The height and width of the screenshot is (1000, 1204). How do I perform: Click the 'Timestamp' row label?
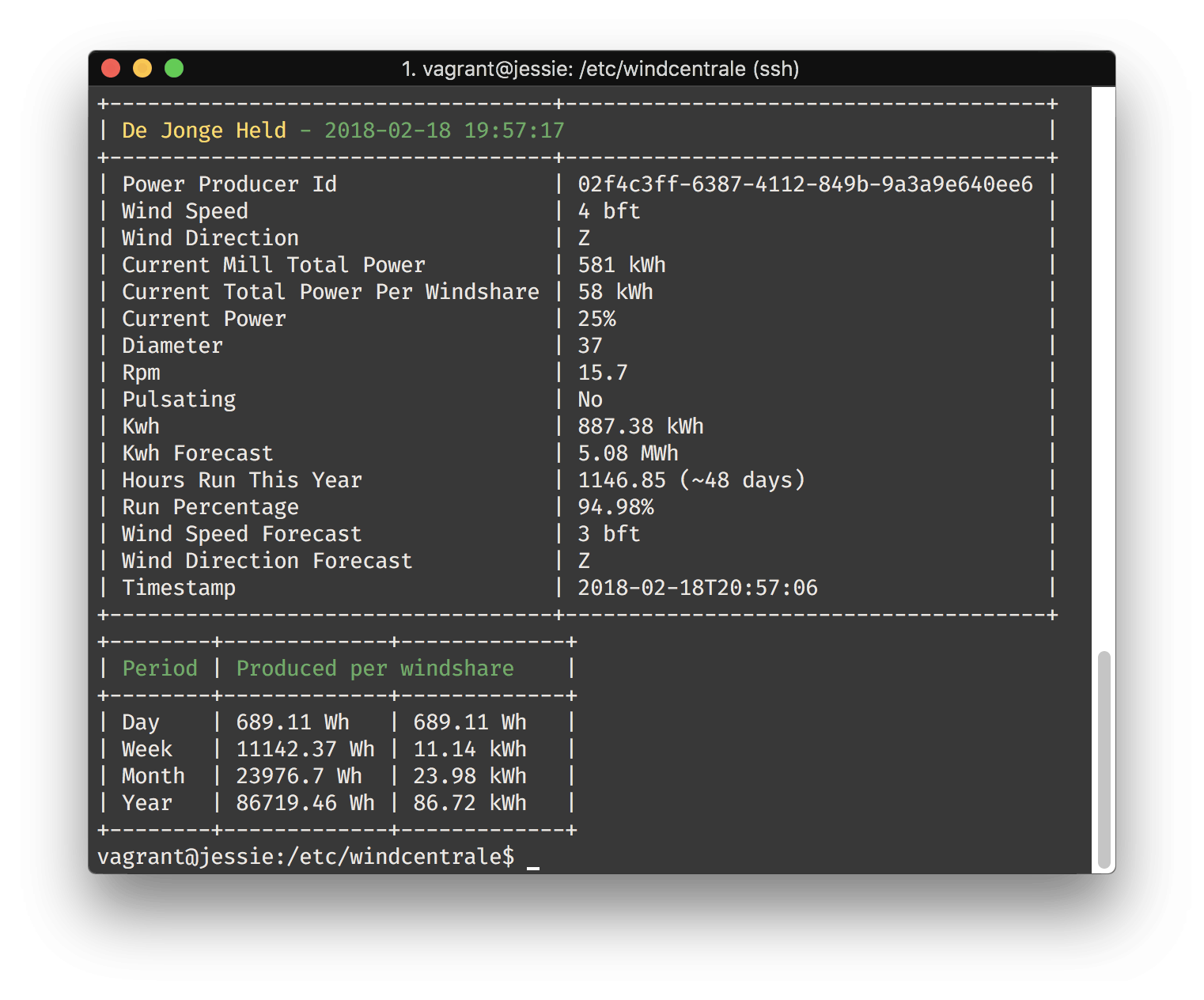[x=179, y=588]
